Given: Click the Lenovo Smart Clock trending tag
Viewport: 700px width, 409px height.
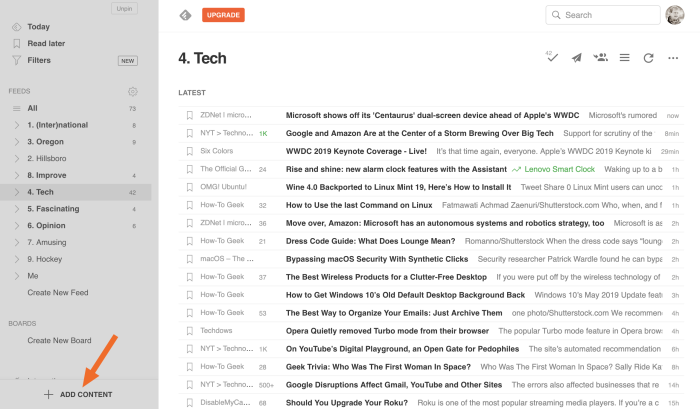Looking at the screenshot, I should (x=554, y=169).
